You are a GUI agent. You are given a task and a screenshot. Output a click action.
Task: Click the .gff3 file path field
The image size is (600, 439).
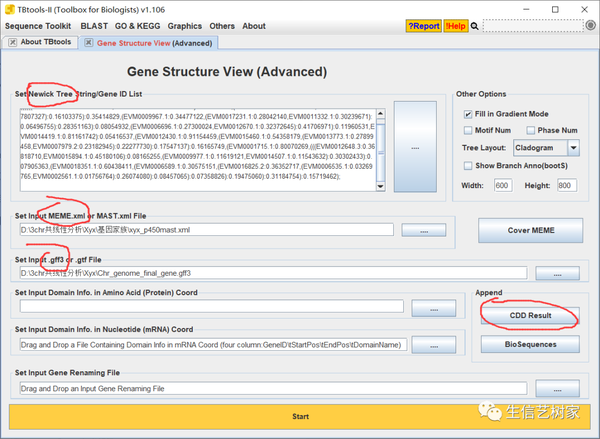pos(274,273)
